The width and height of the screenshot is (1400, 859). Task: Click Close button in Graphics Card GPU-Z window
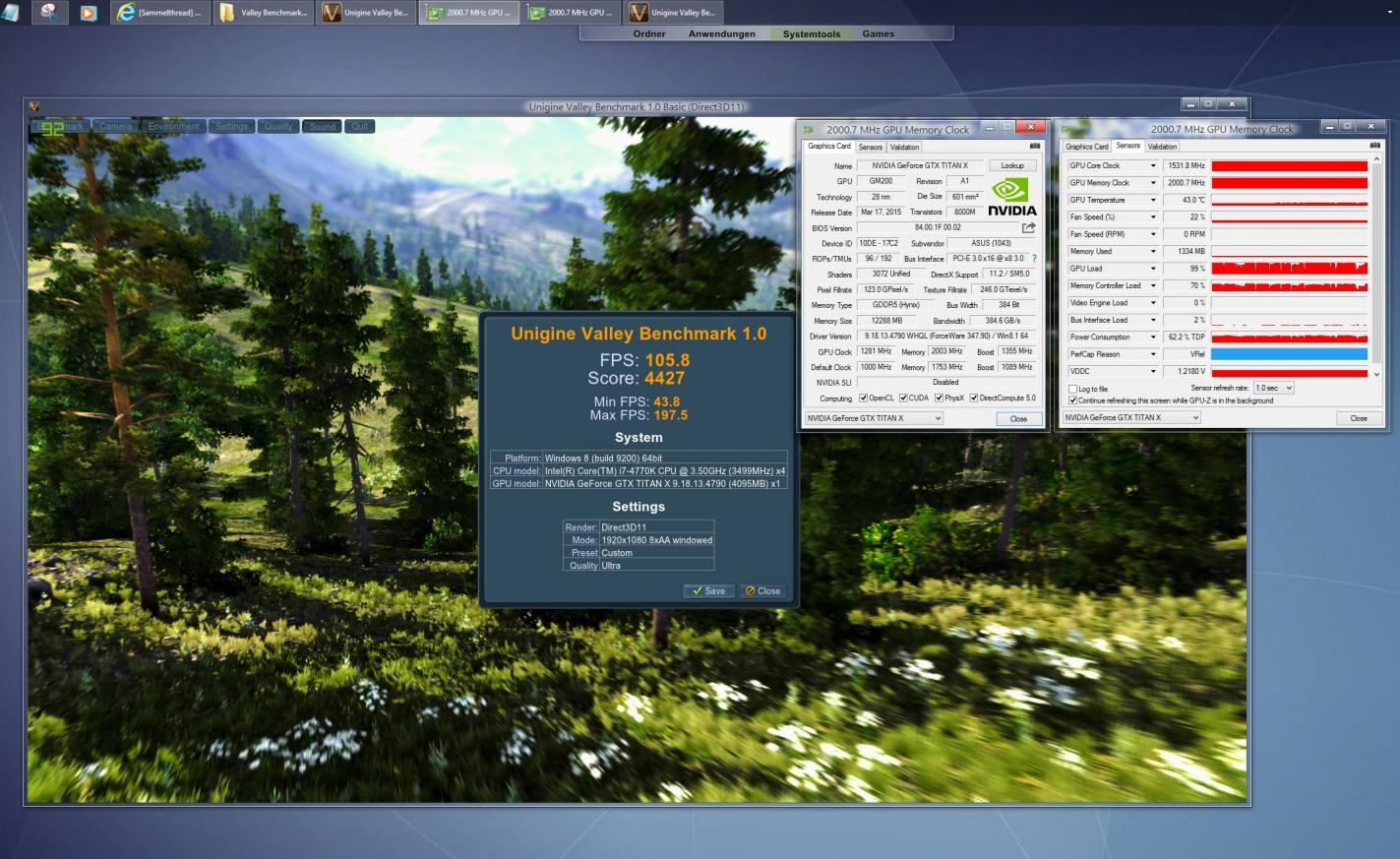(x=1018, y=418)
